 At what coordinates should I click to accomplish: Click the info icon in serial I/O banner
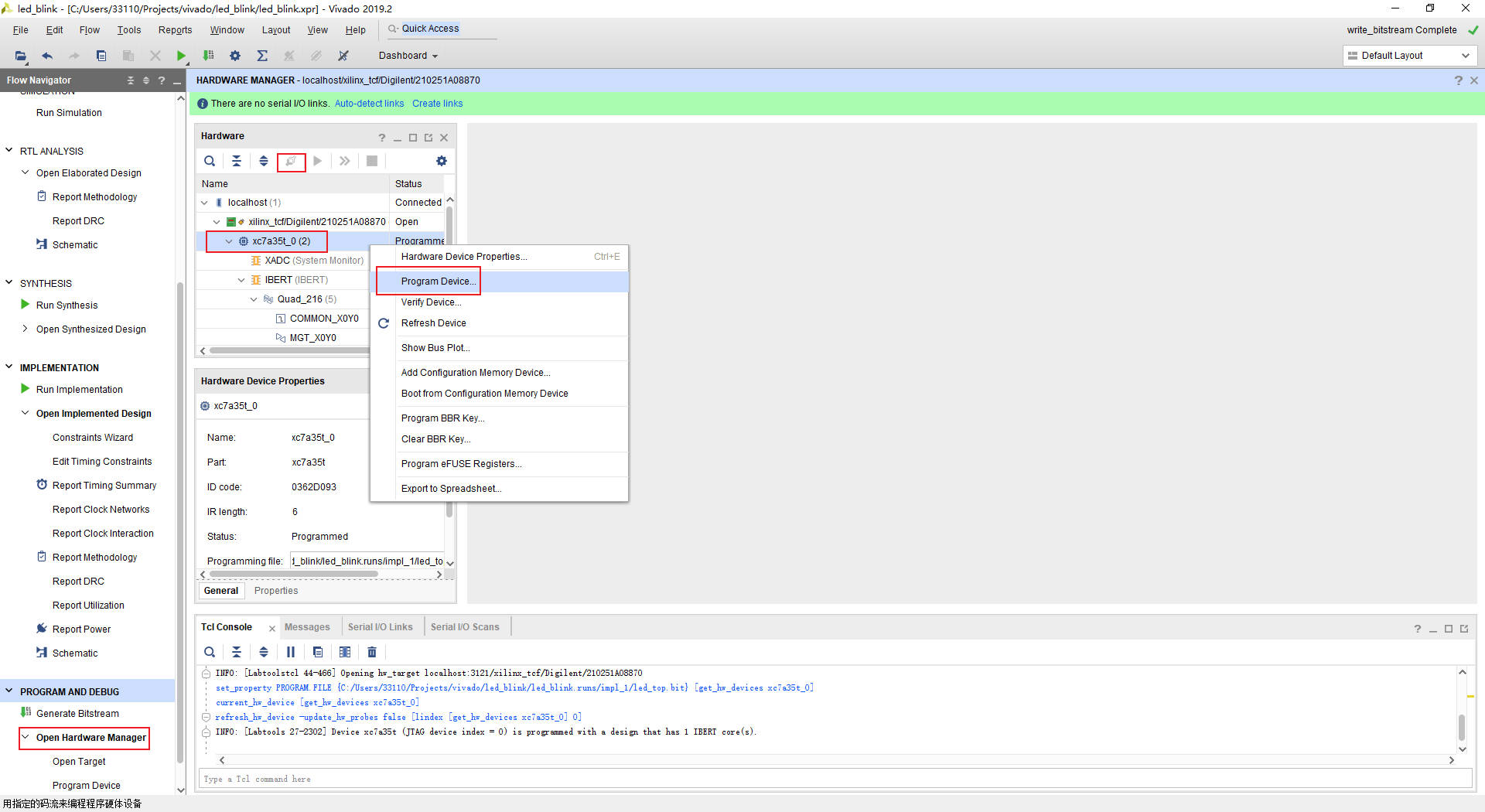click(203, 104)
